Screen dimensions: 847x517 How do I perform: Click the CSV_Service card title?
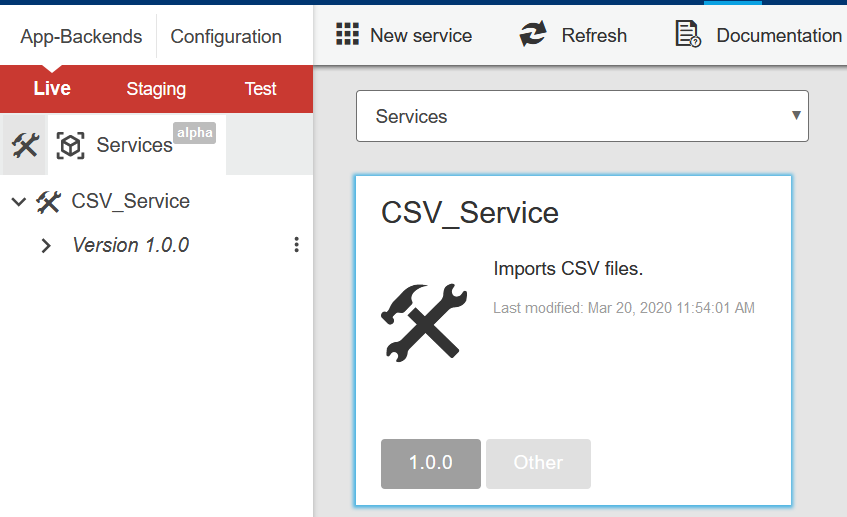pos(469,213)
